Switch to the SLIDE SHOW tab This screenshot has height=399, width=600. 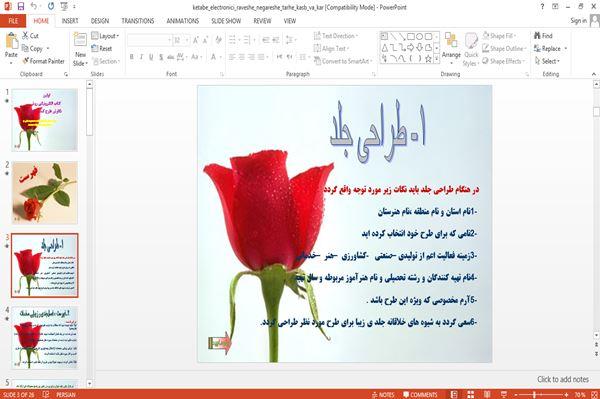pyautogui.click(x=226, y=21)
